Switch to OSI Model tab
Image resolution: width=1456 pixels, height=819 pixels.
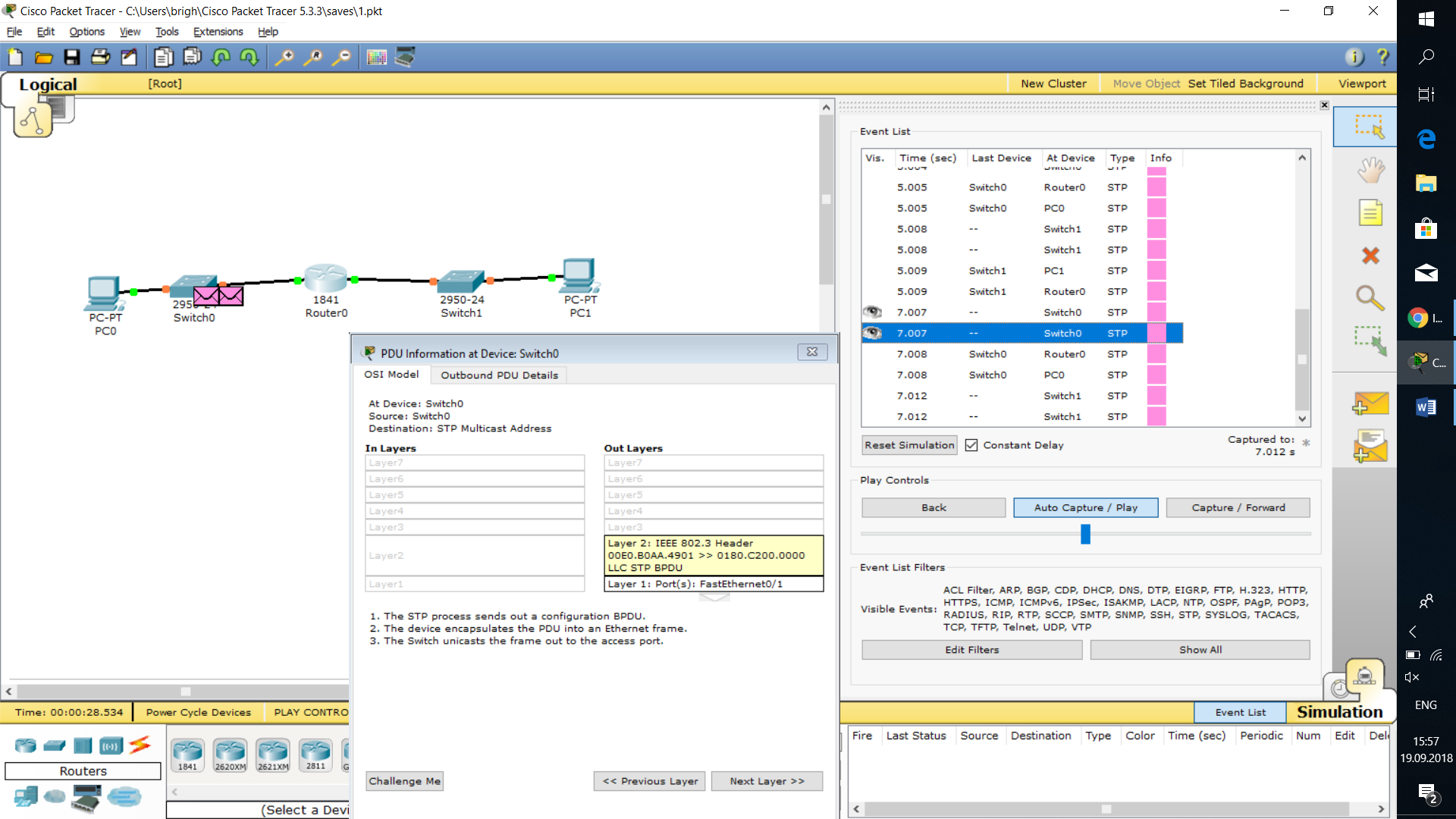coord(391,375)
